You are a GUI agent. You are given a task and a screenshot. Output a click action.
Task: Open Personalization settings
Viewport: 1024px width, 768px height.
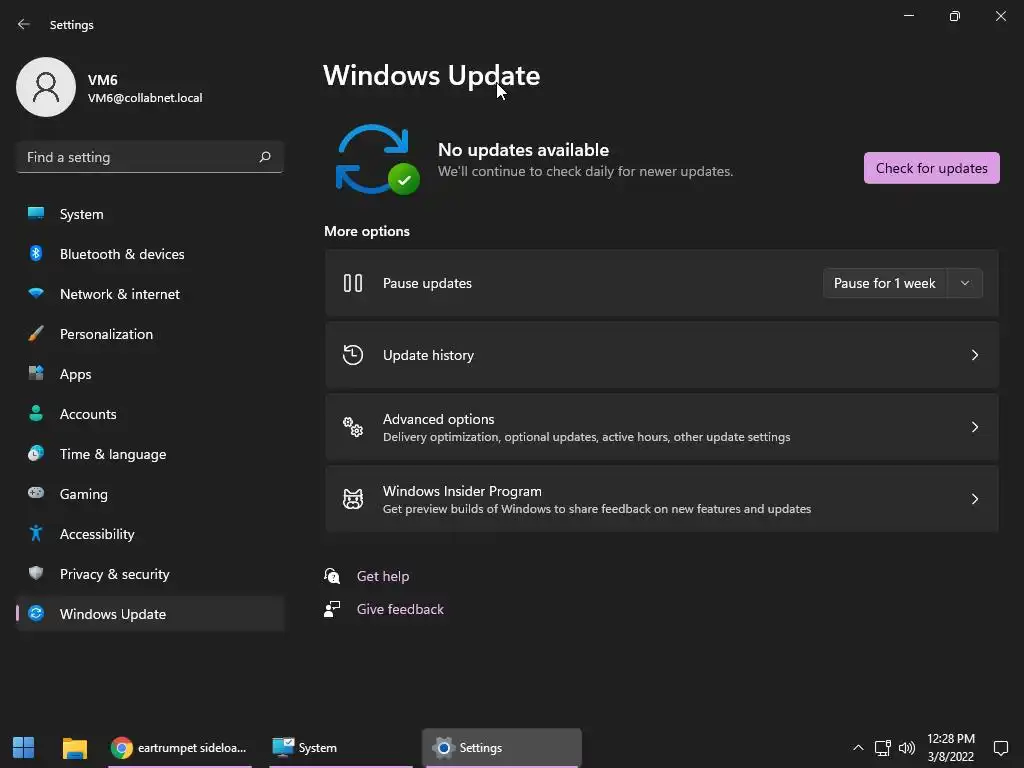[x=150, y=334]
